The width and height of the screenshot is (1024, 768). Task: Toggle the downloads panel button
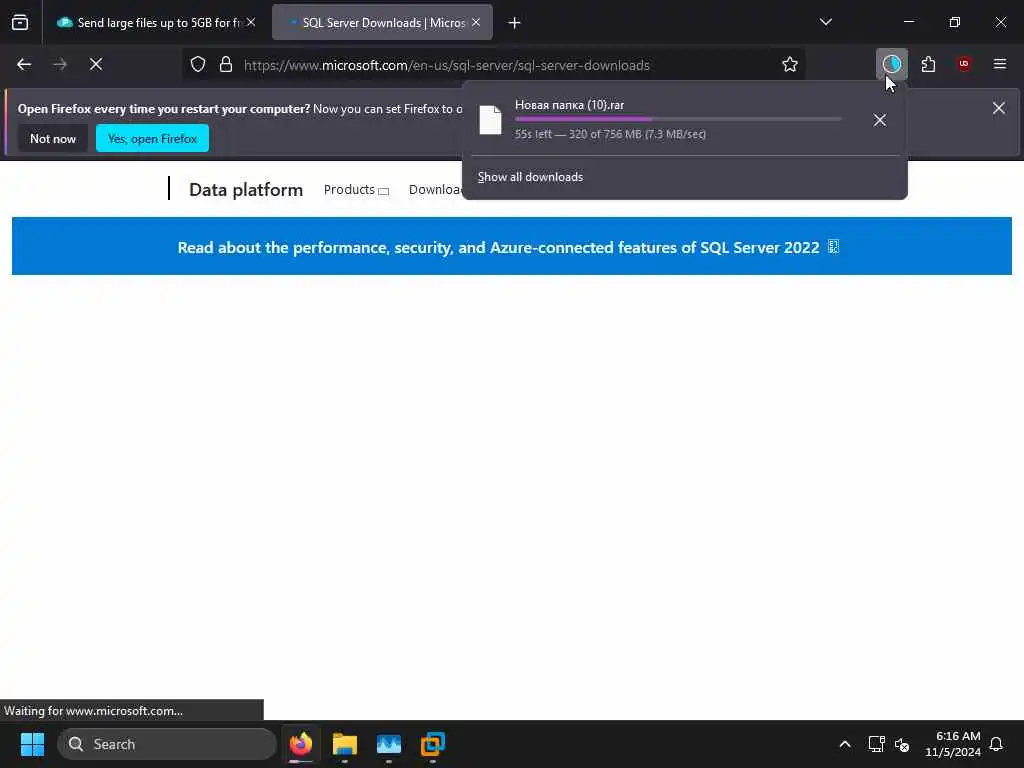(x=891, y=64)
